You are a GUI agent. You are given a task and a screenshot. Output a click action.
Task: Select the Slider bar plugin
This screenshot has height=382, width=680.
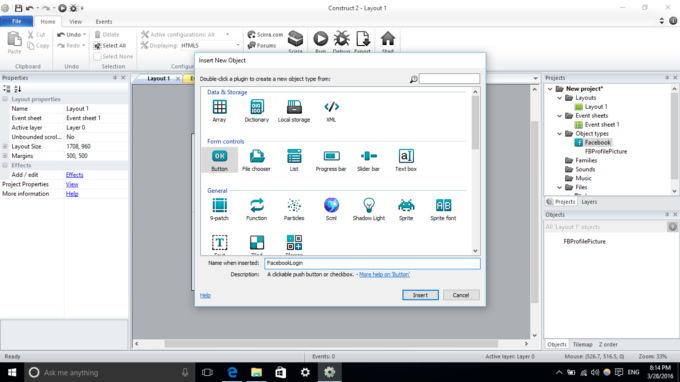tap(368, 160)
